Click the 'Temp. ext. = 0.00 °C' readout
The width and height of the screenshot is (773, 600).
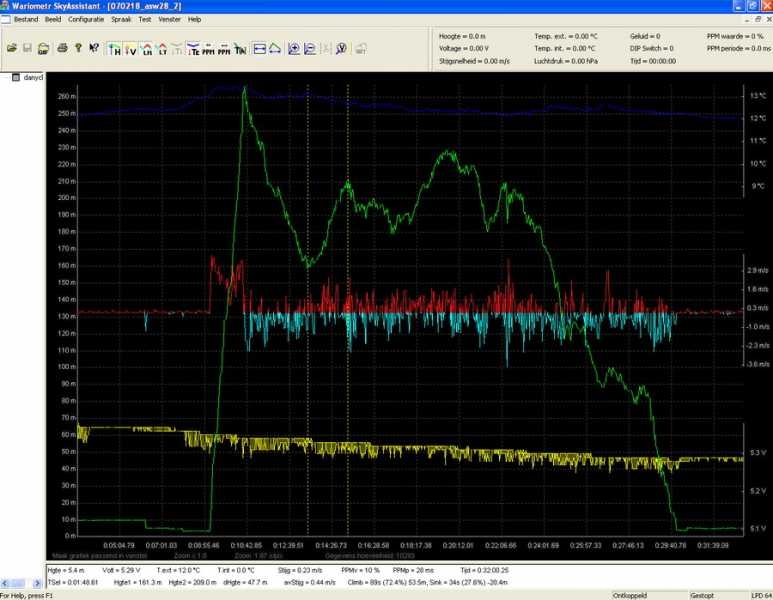coord(565,36)
